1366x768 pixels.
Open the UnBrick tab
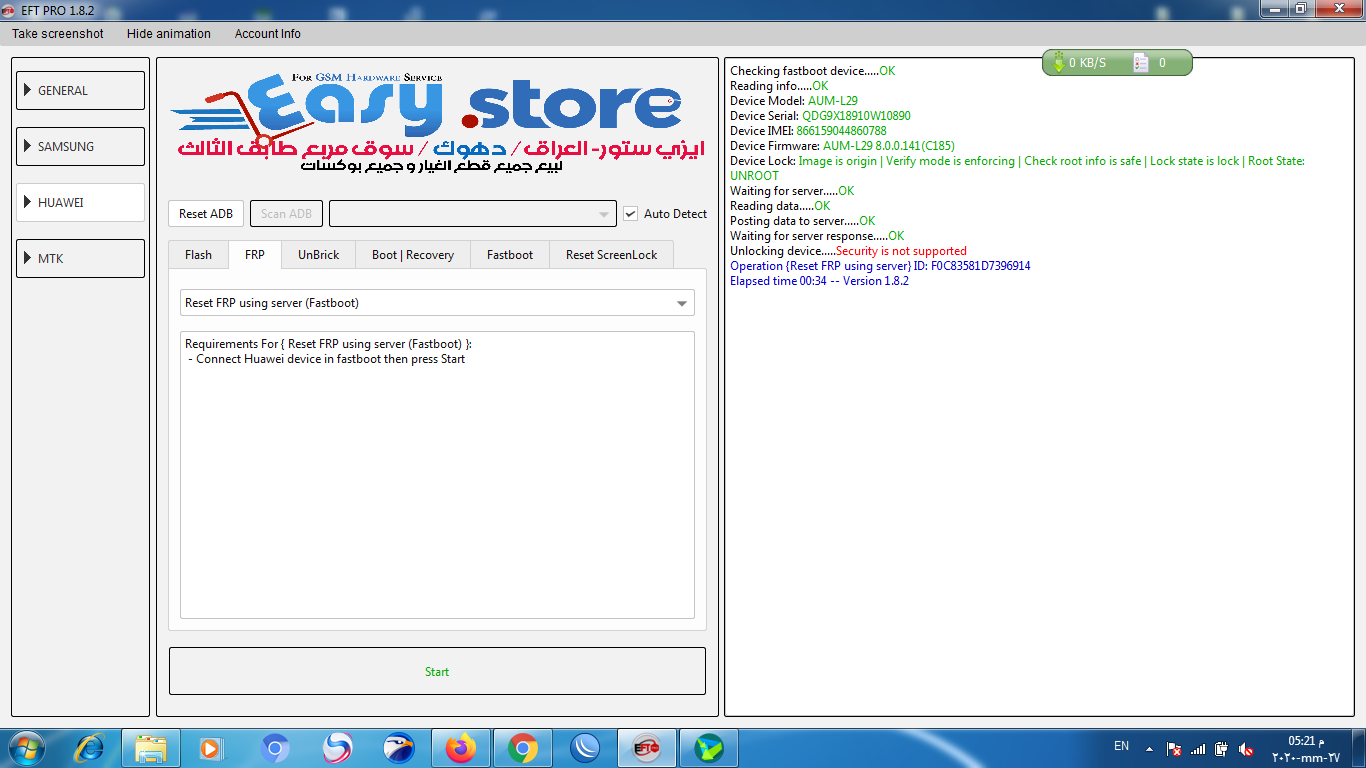[x=318, y=255]
